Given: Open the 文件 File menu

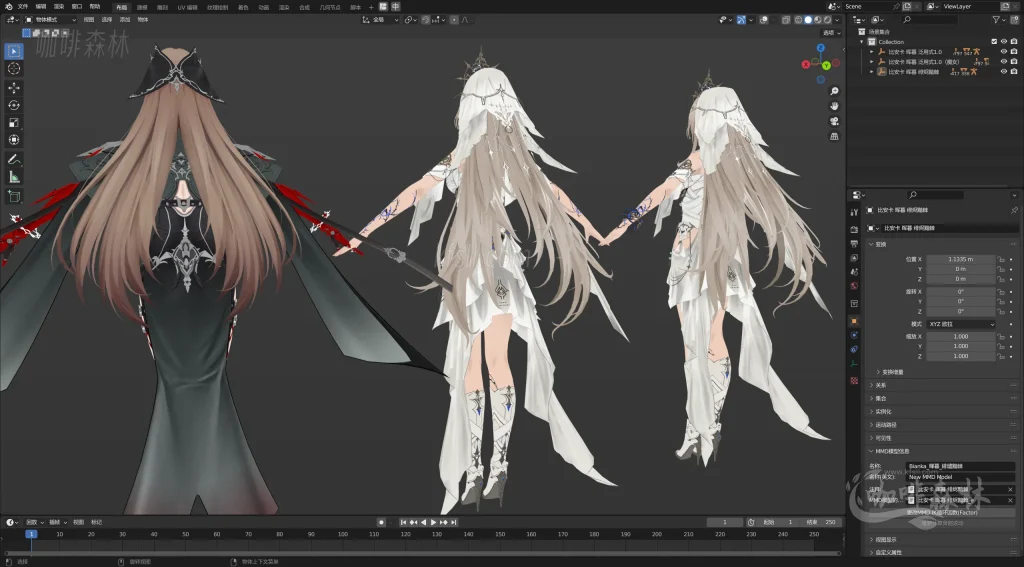Looking at the screenshot, I should tap(23, 7).
